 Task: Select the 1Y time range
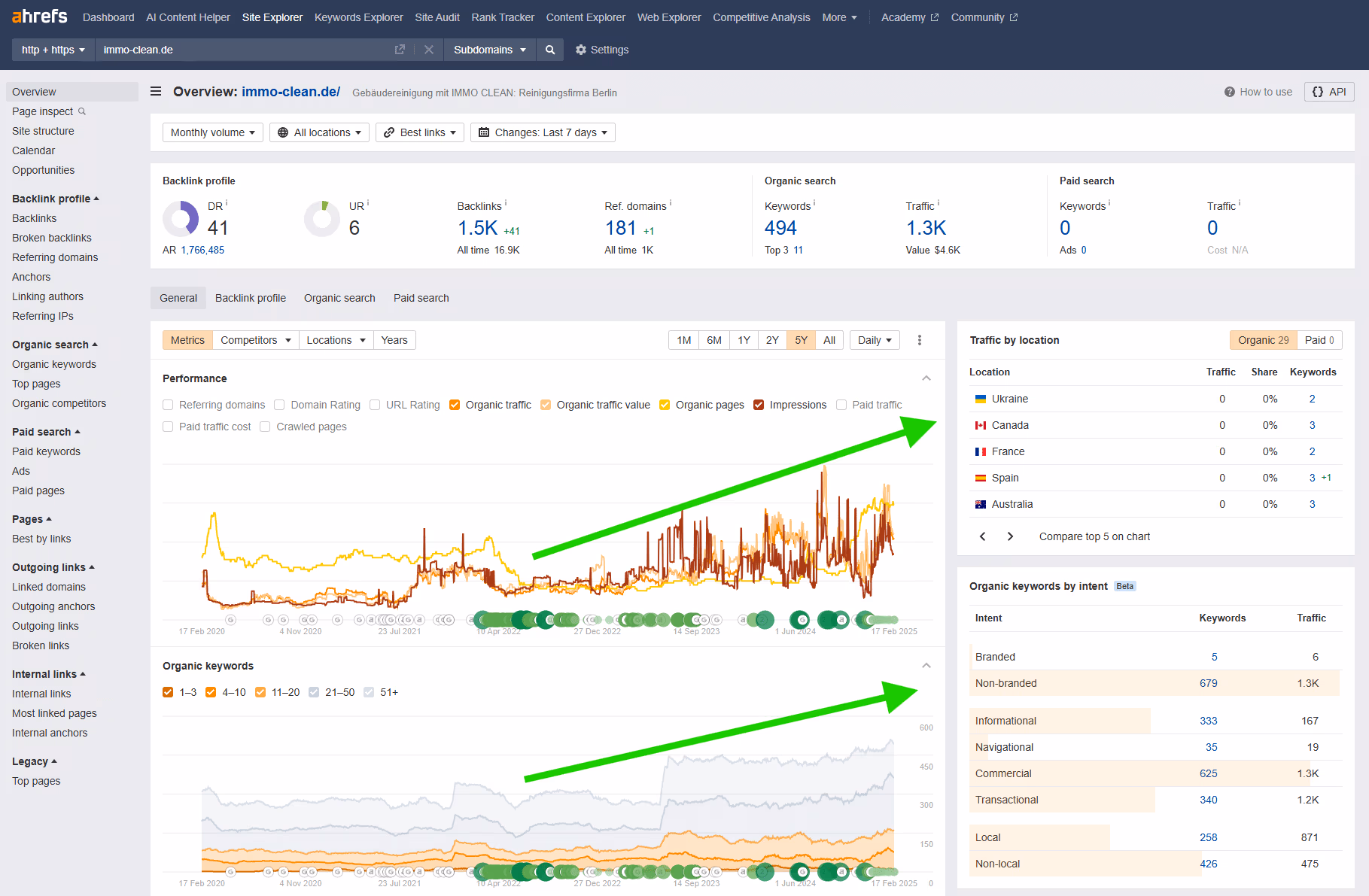744,340
